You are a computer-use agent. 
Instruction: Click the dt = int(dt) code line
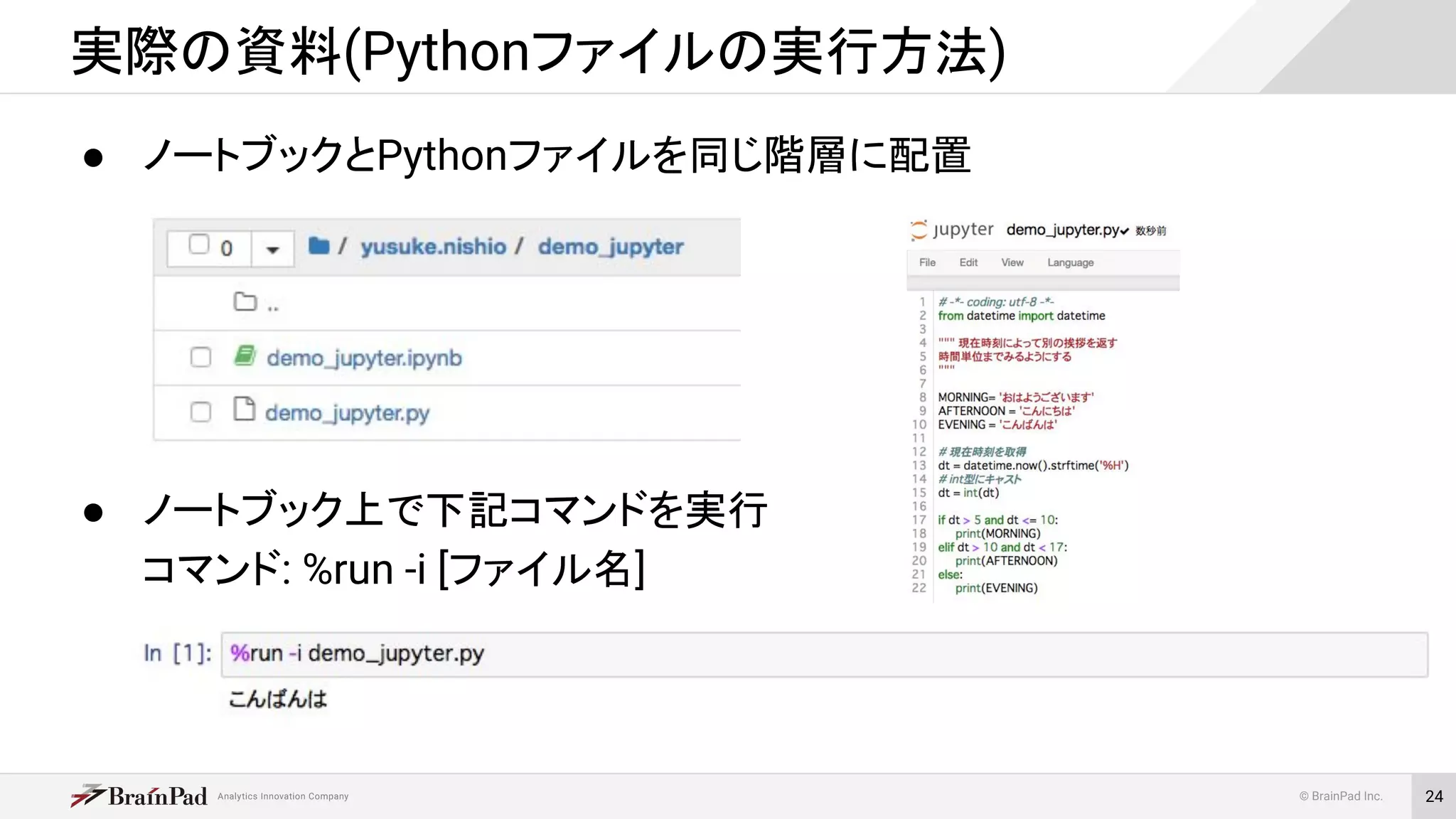click(968, 493)
